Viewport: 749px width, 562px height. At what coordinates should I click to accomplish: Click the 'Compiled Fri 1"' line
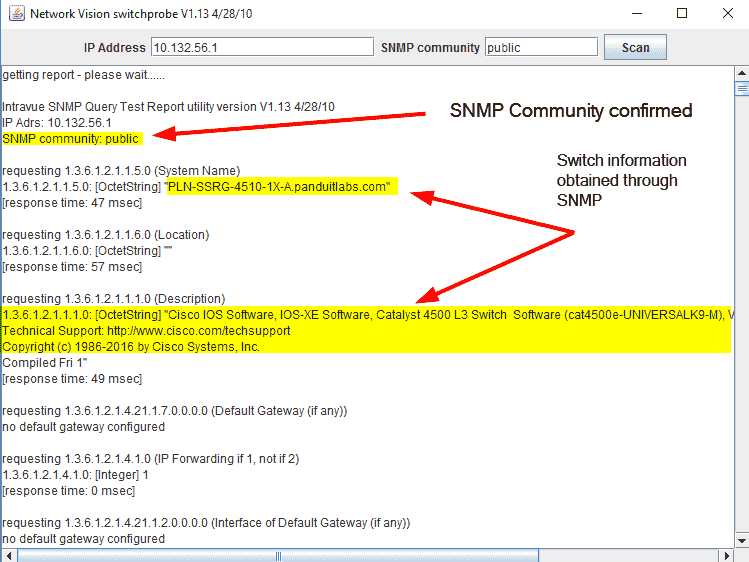tap(45, 363)
